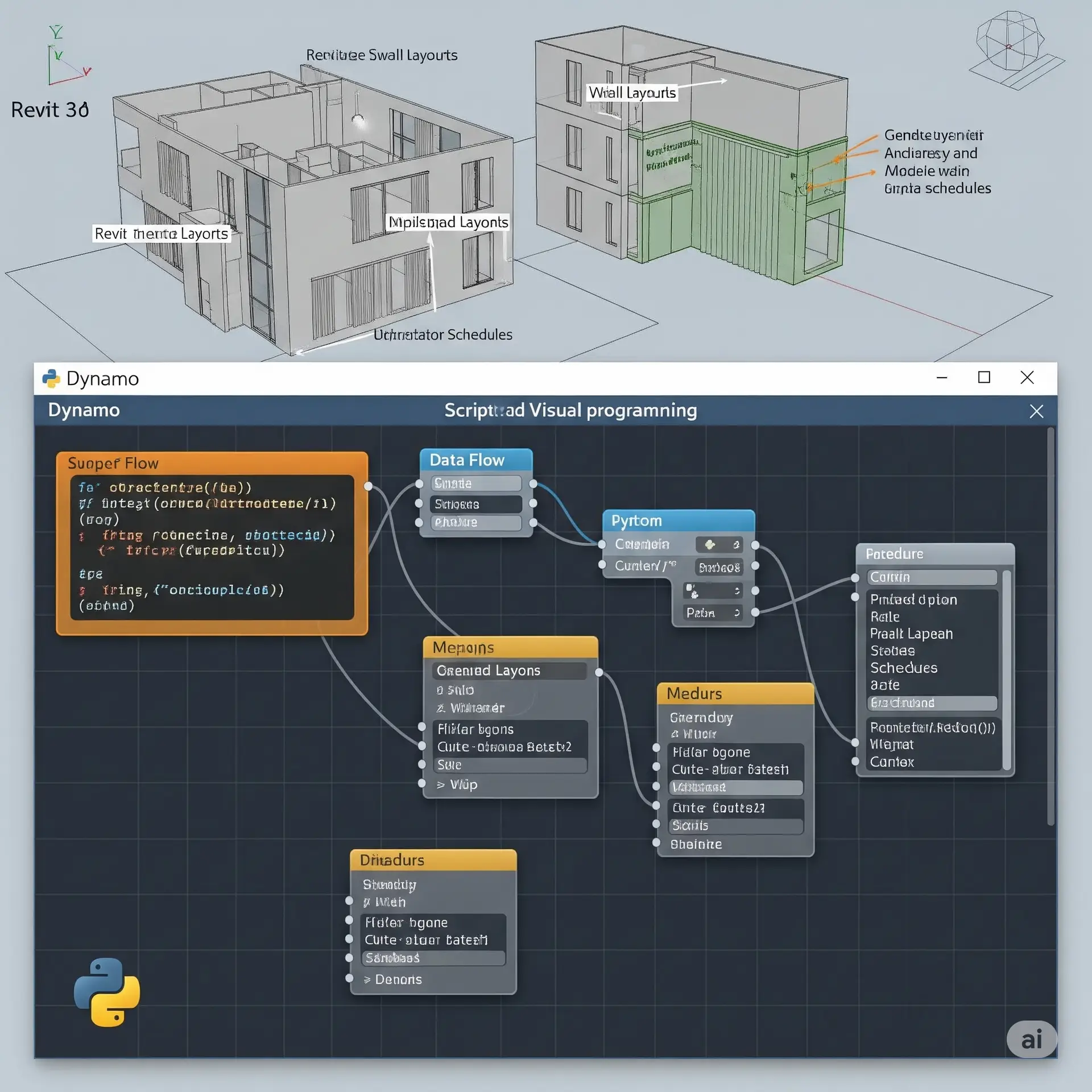Open the Bmxleos dropdown in Pyrtom node
This screenshot has height=1092, width=1092.
(x=719, y=567)
